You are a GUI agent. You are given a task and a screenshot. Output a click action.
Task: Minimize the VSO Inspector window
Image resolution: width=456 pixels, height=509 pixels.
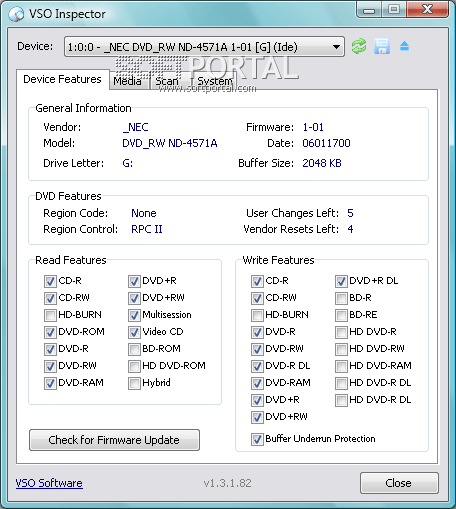point(368,10)
